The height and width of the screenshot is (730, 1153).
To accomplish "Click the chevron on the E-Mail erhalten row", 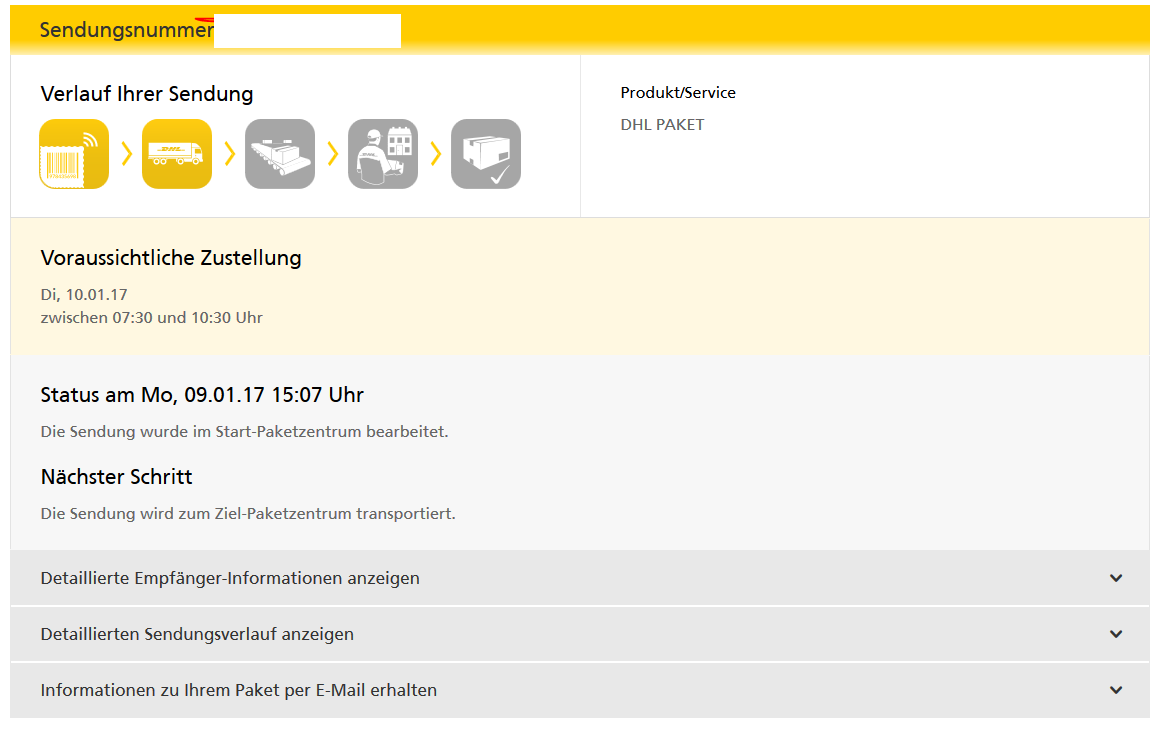I will pos(1116,690).
